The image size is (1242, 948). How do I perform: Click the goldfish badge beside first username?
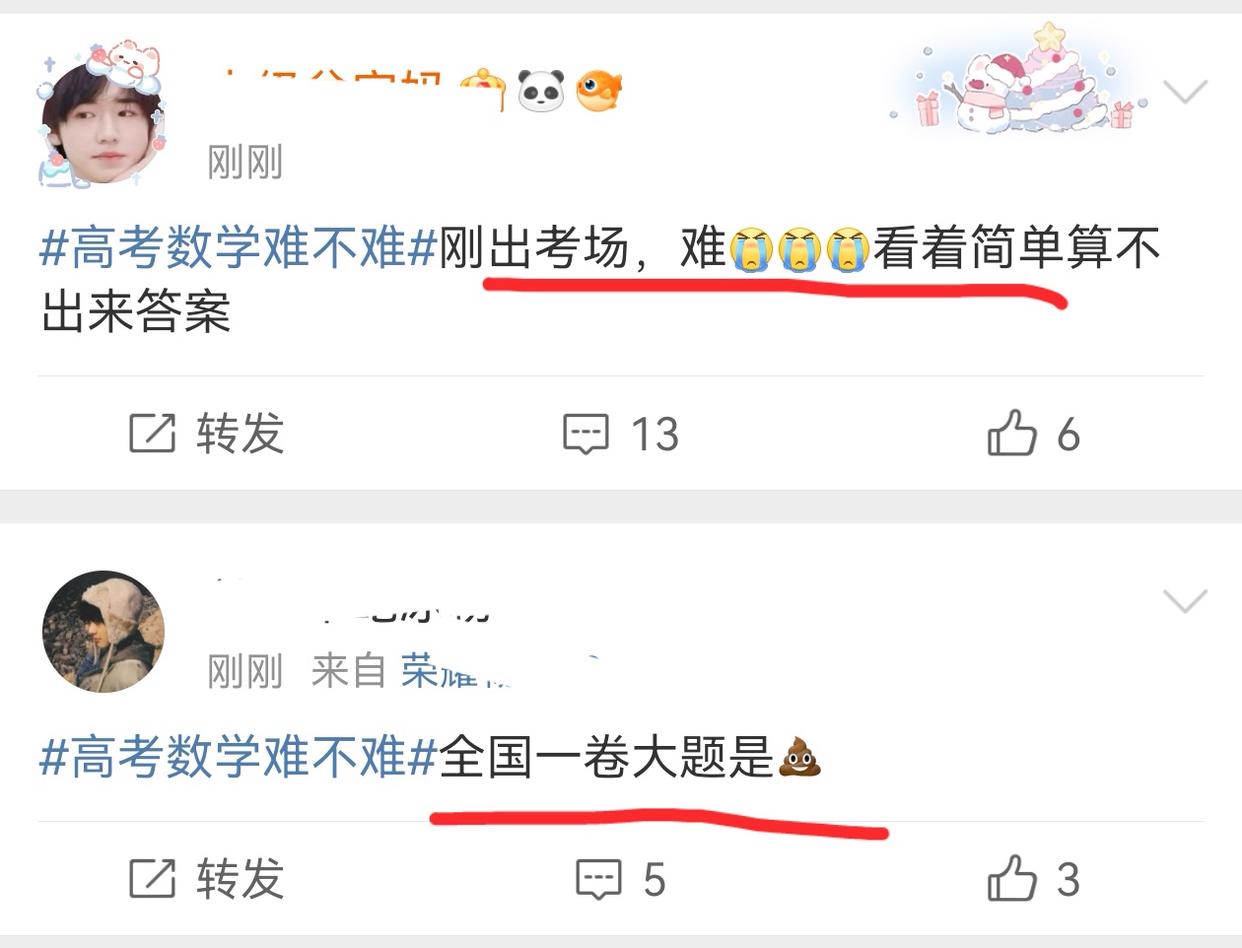[599, 91]
